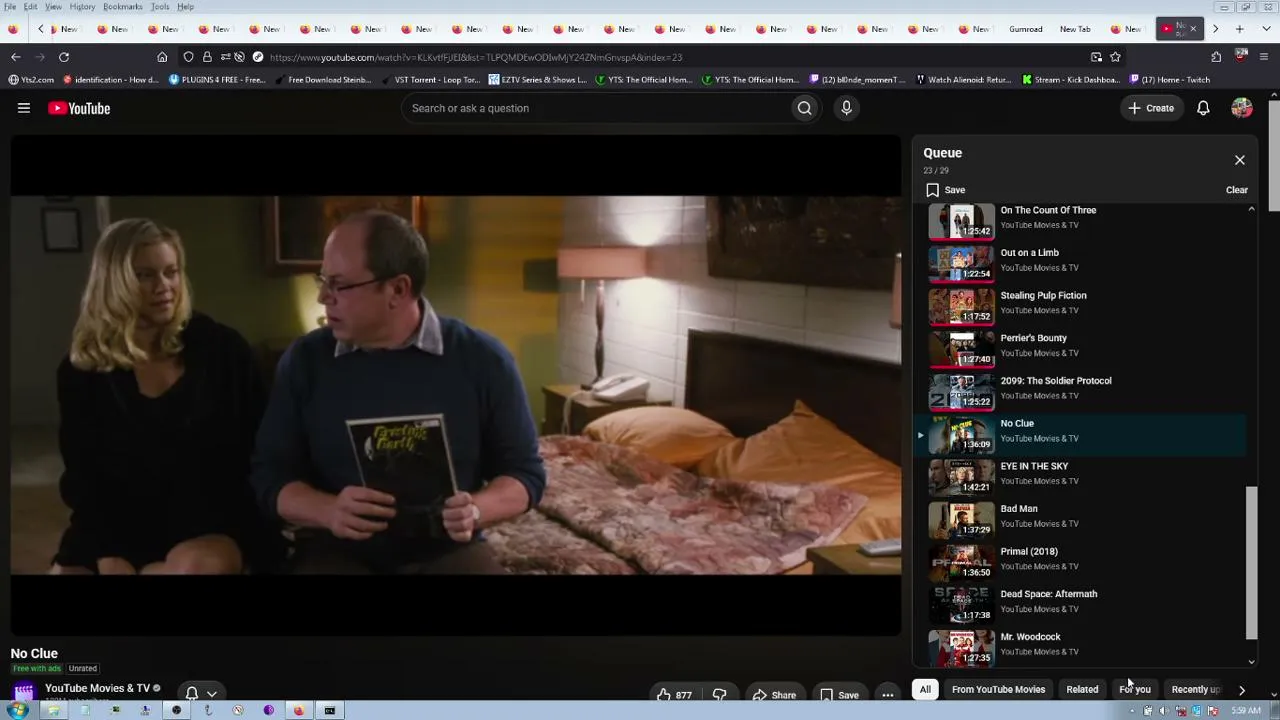Share the No Clue video

pyautogui.click(x=774, y=695)
